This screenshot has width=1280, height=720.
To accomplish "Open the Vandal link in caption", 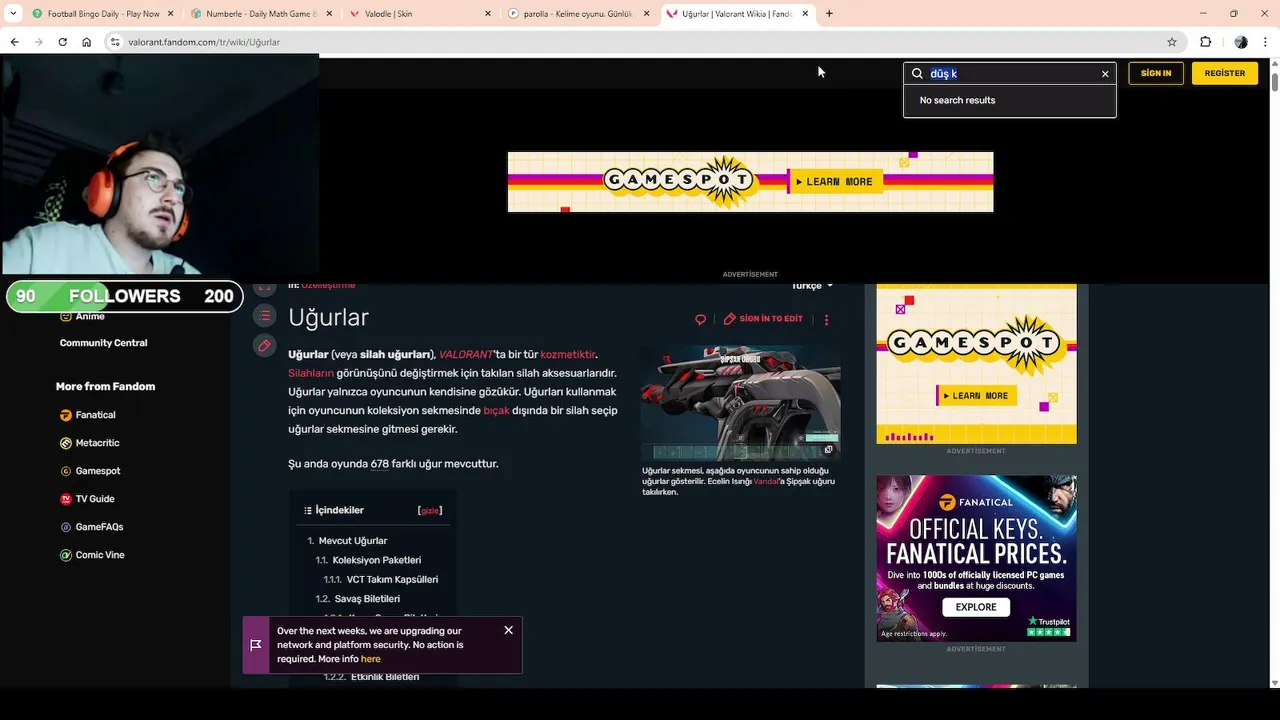I will (x=766, y=481).
